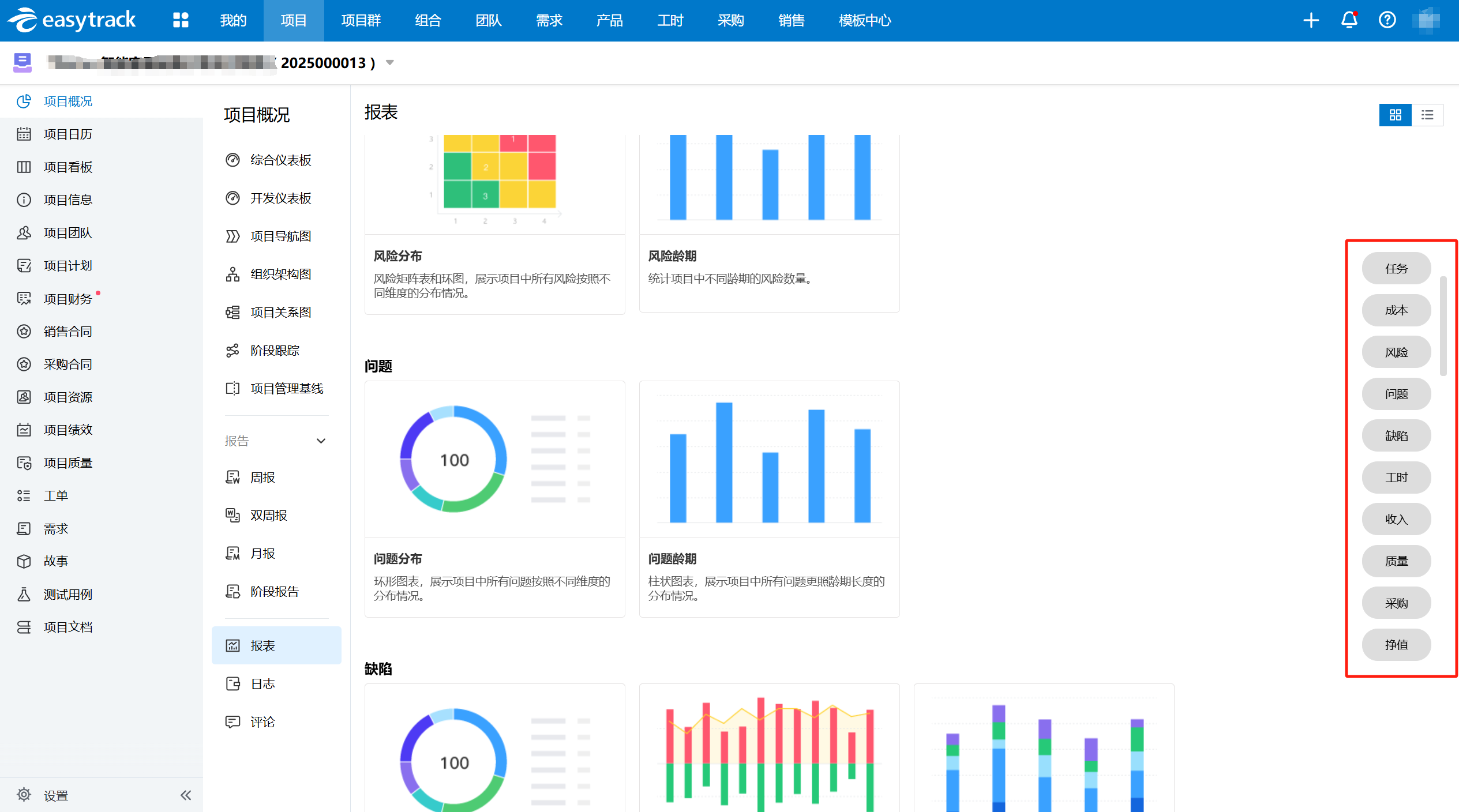The image size is (1459, 812).
Task: Switch to list view
Action: tap(1427, 115)
